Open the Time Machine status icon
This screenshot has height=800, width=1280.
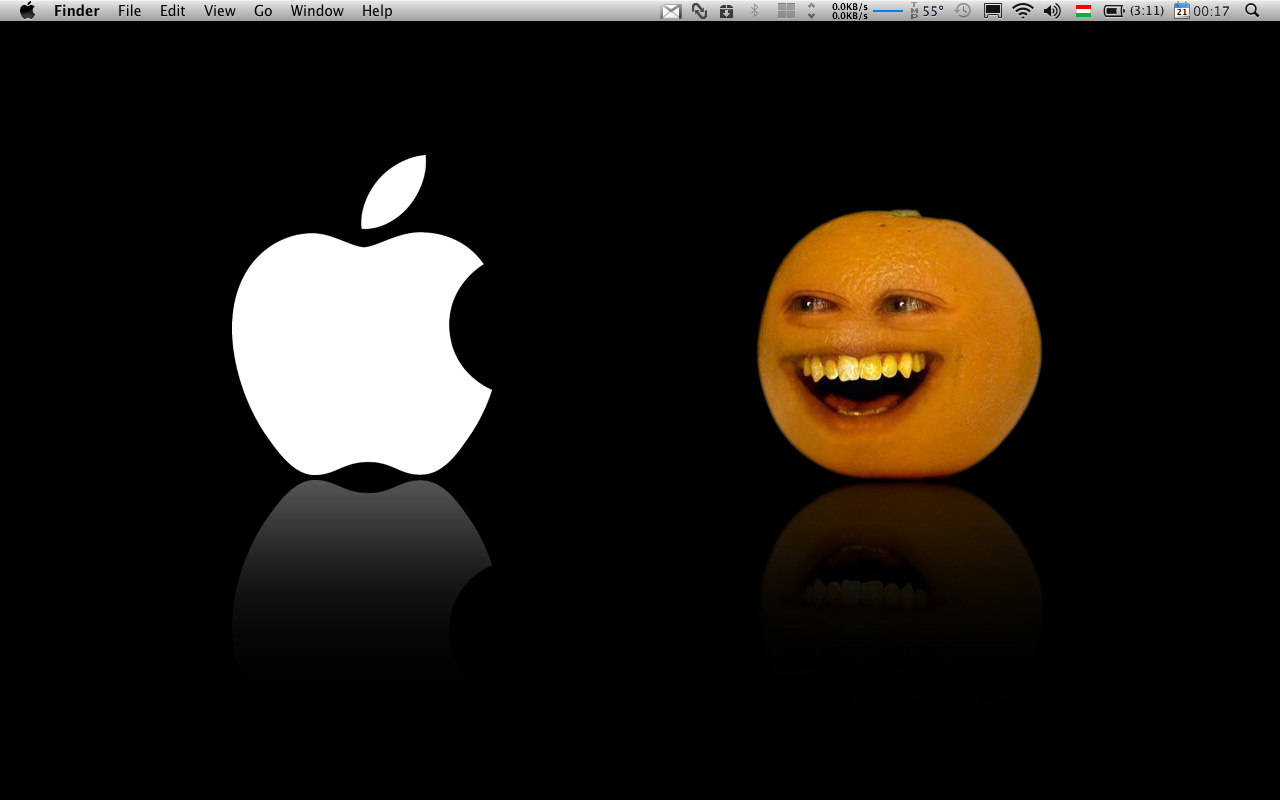click(963, 11)
